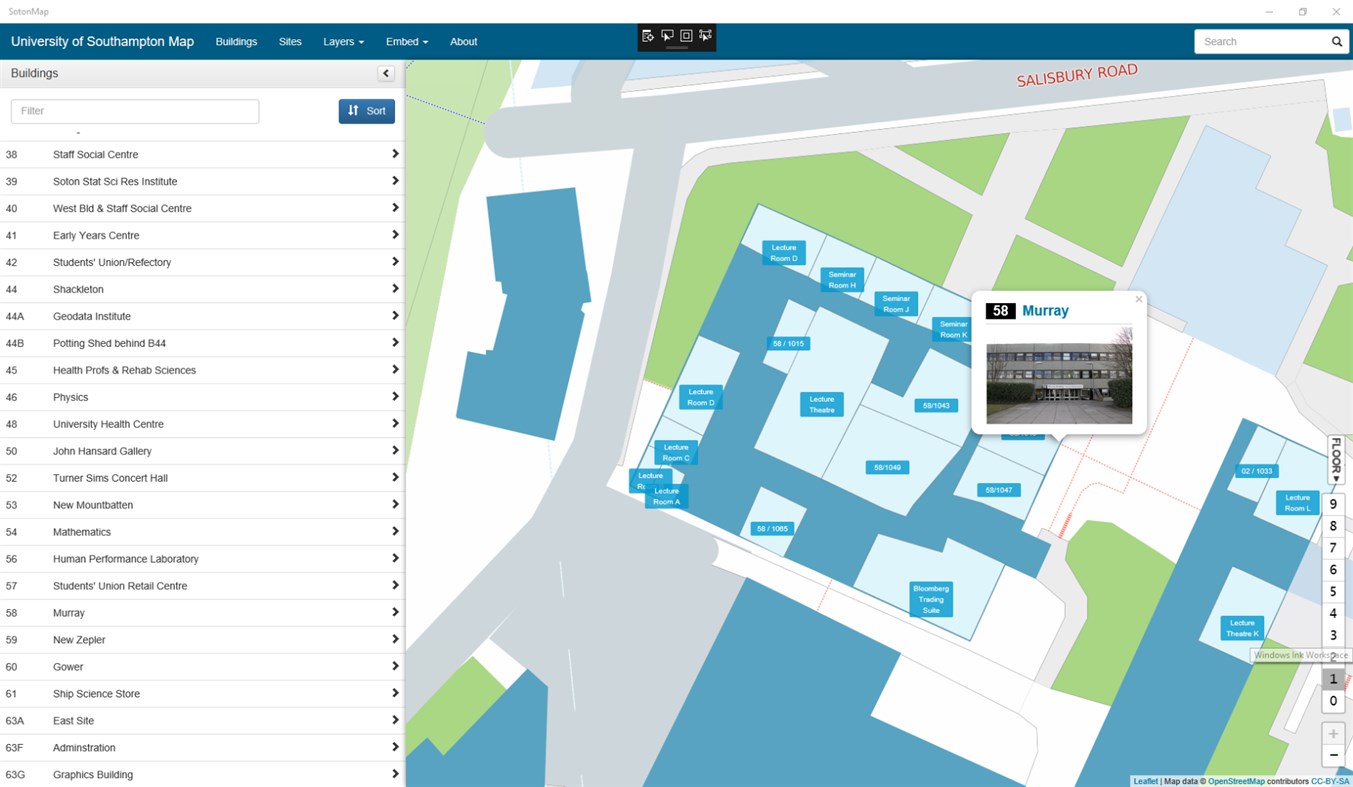Select floor 9 in the floor selector
1353x787 pixels.
coord(1332,504)
